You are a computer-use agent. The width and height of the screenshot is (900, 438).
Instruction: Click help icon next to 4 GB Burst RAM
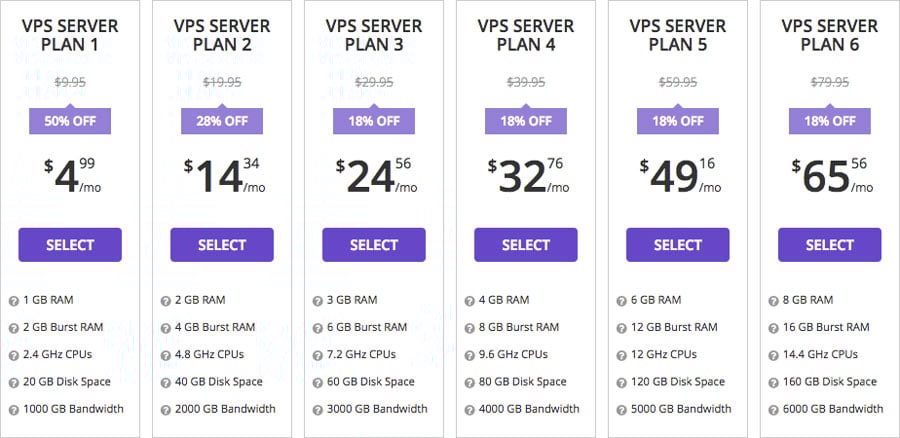point(166,328)
